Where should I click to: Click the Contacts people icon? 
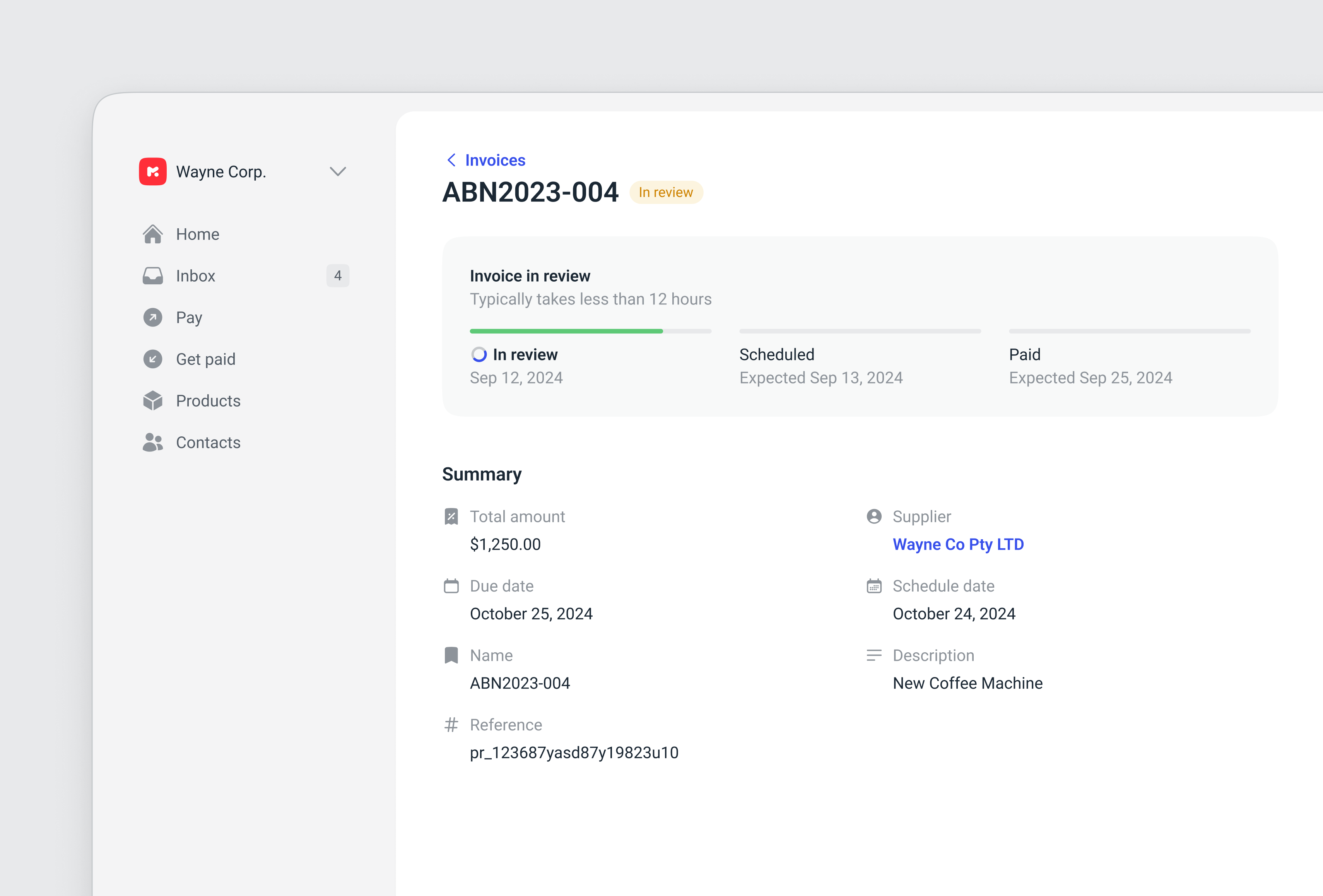(x=152, y=442)
